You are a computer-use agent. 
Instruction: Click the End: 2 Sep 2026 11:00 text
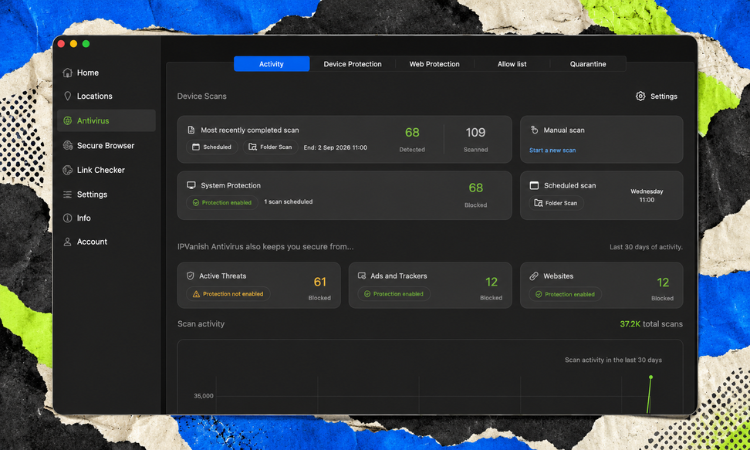[x=335, y=147]
